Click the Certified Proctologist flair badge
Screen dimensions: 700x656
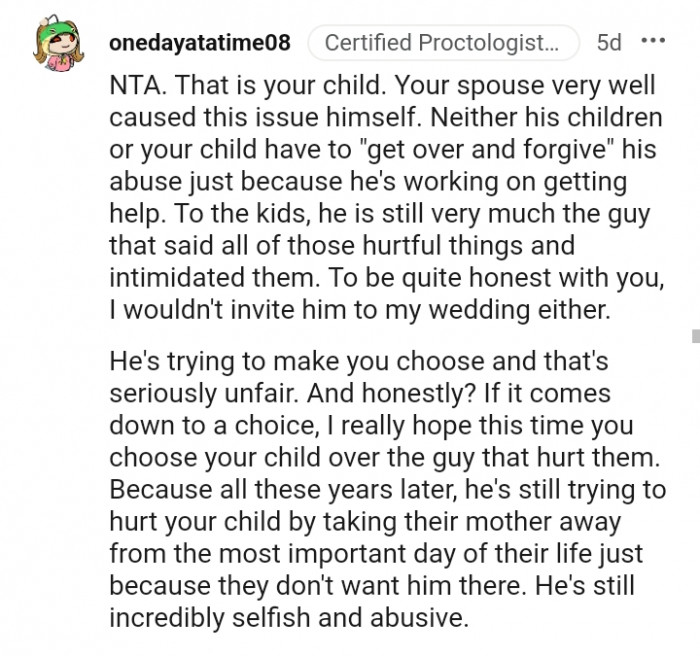[x=442, y=43]
